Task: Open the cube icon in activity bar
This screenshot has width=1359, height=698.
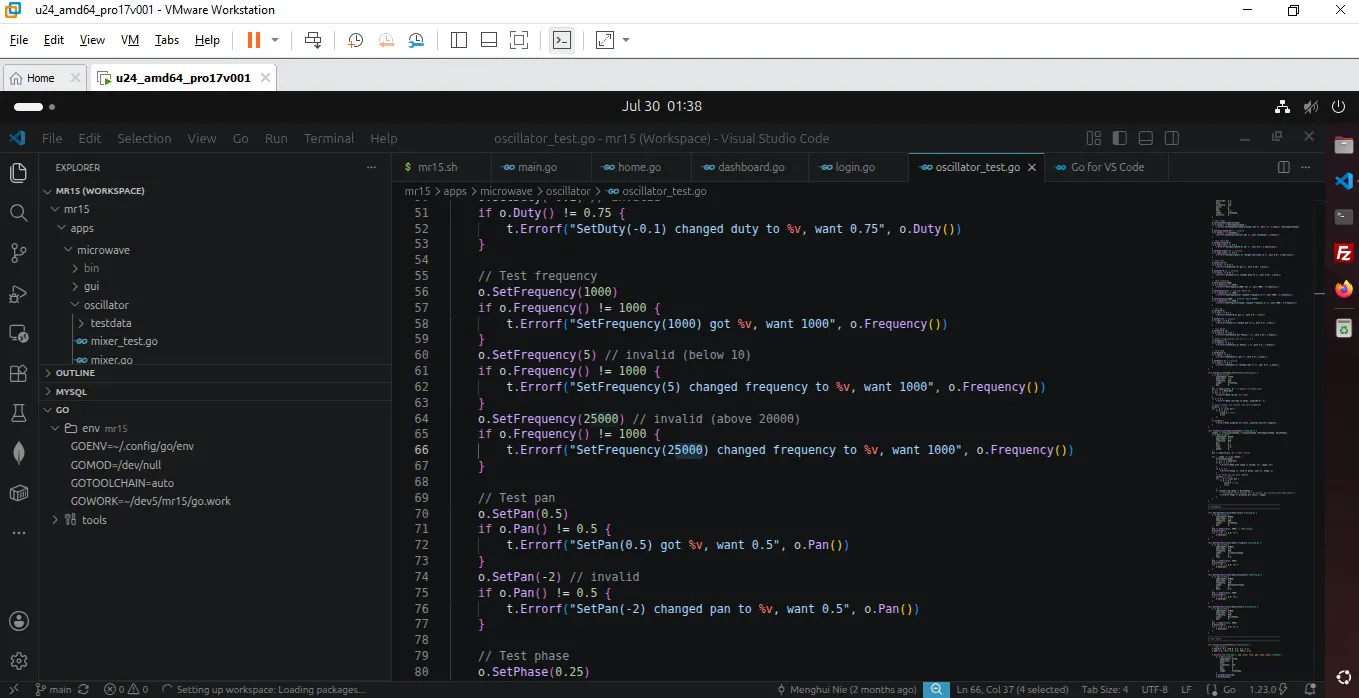Action: click(18, 493)
